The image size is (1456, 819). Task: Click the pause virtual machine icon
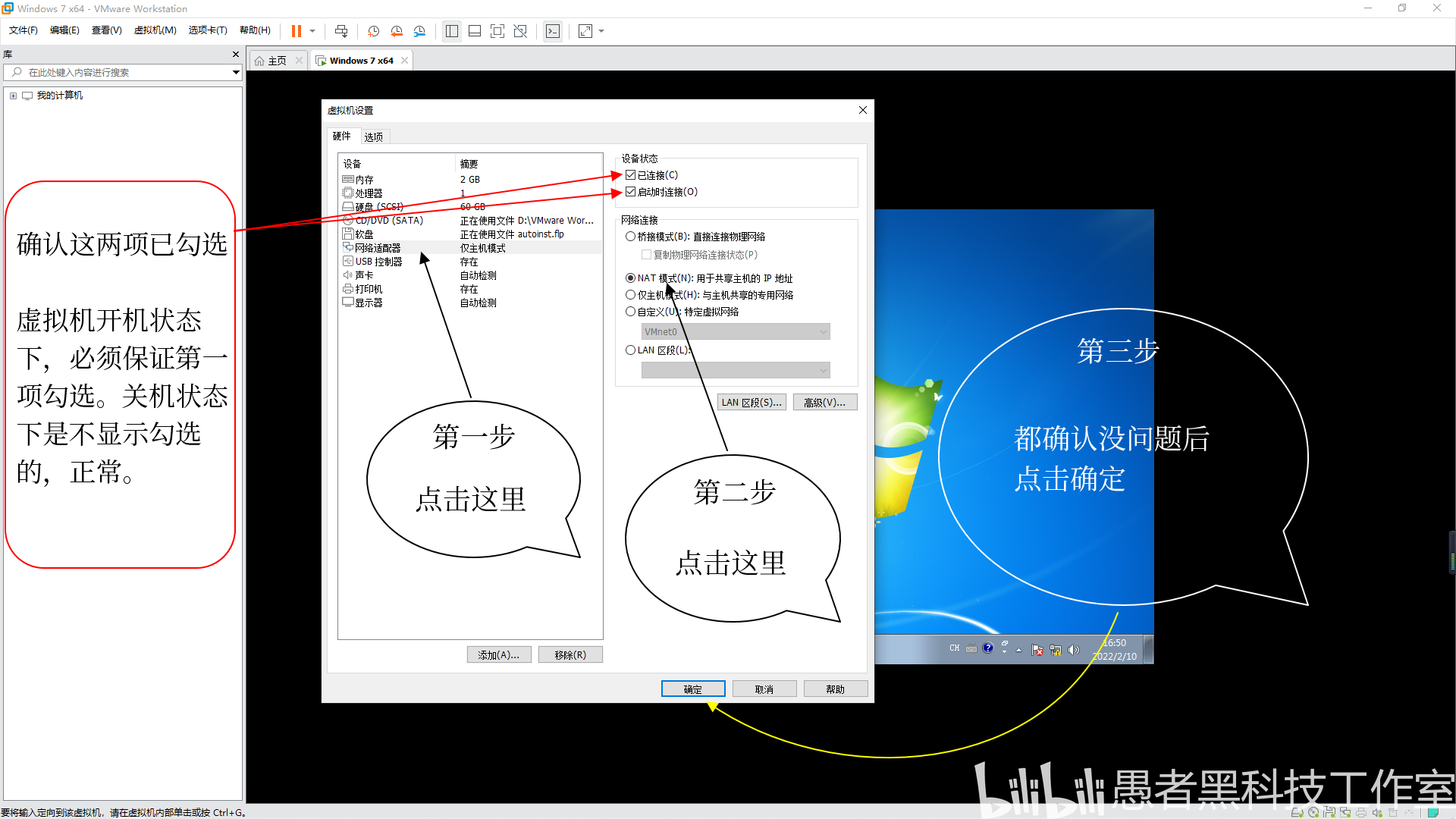(x=296, y=31)
